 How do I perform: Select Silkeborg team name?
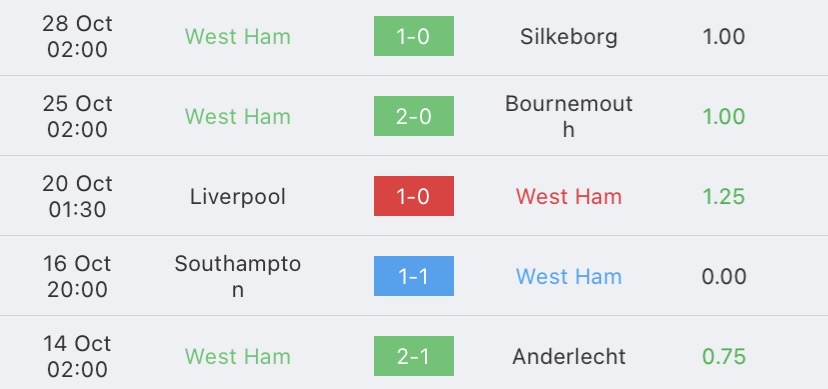click(569, 36)
